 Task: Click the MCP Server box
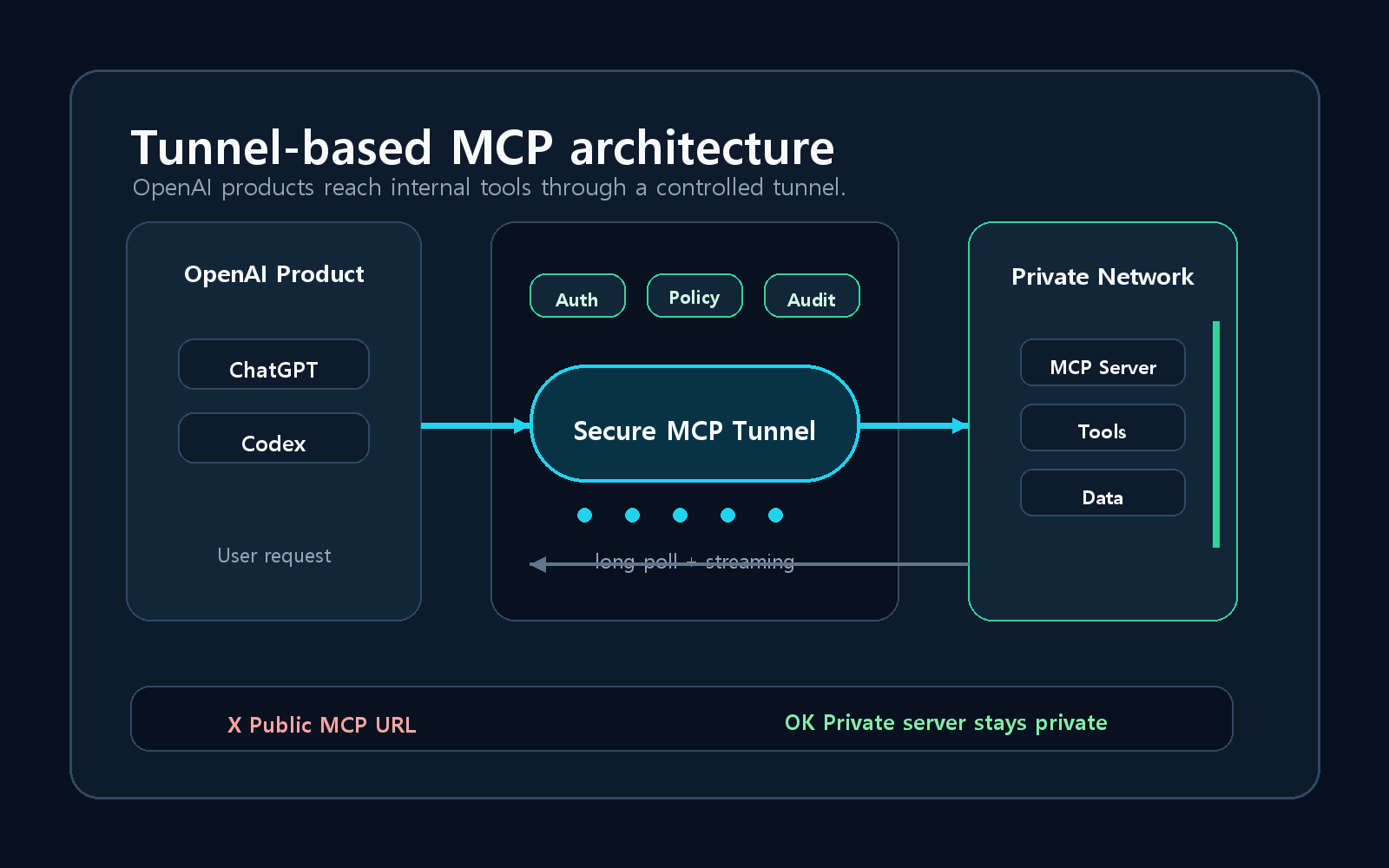pos(1103,363)
